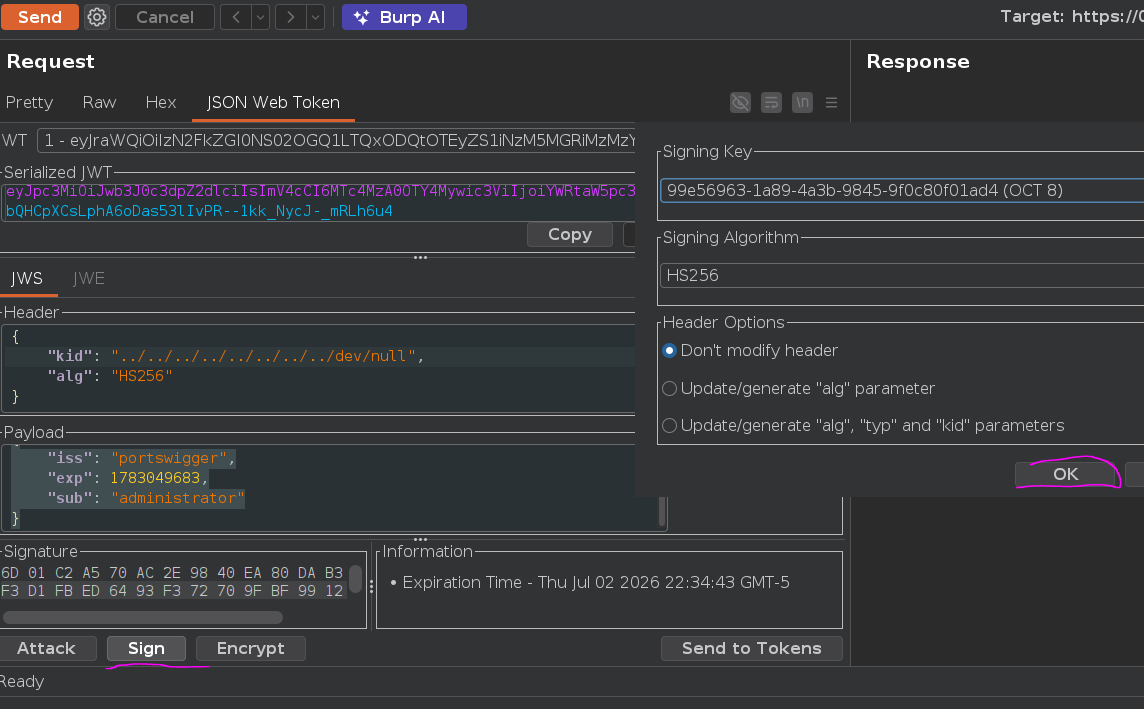Viewport: 1144px width, 709px height.
Task: Go to next request with forward arrow
Action: [x=290, y=17]
